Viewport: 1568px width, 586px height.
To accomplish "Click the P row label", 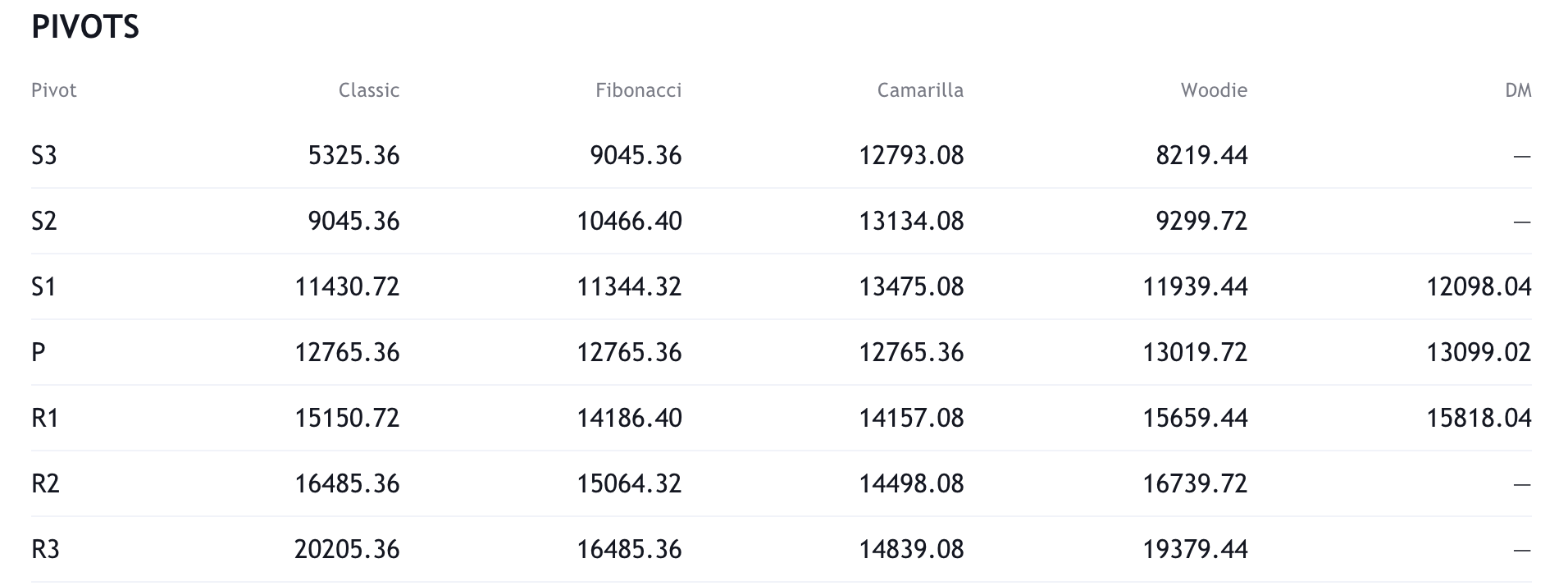I will tap(38, 352).
